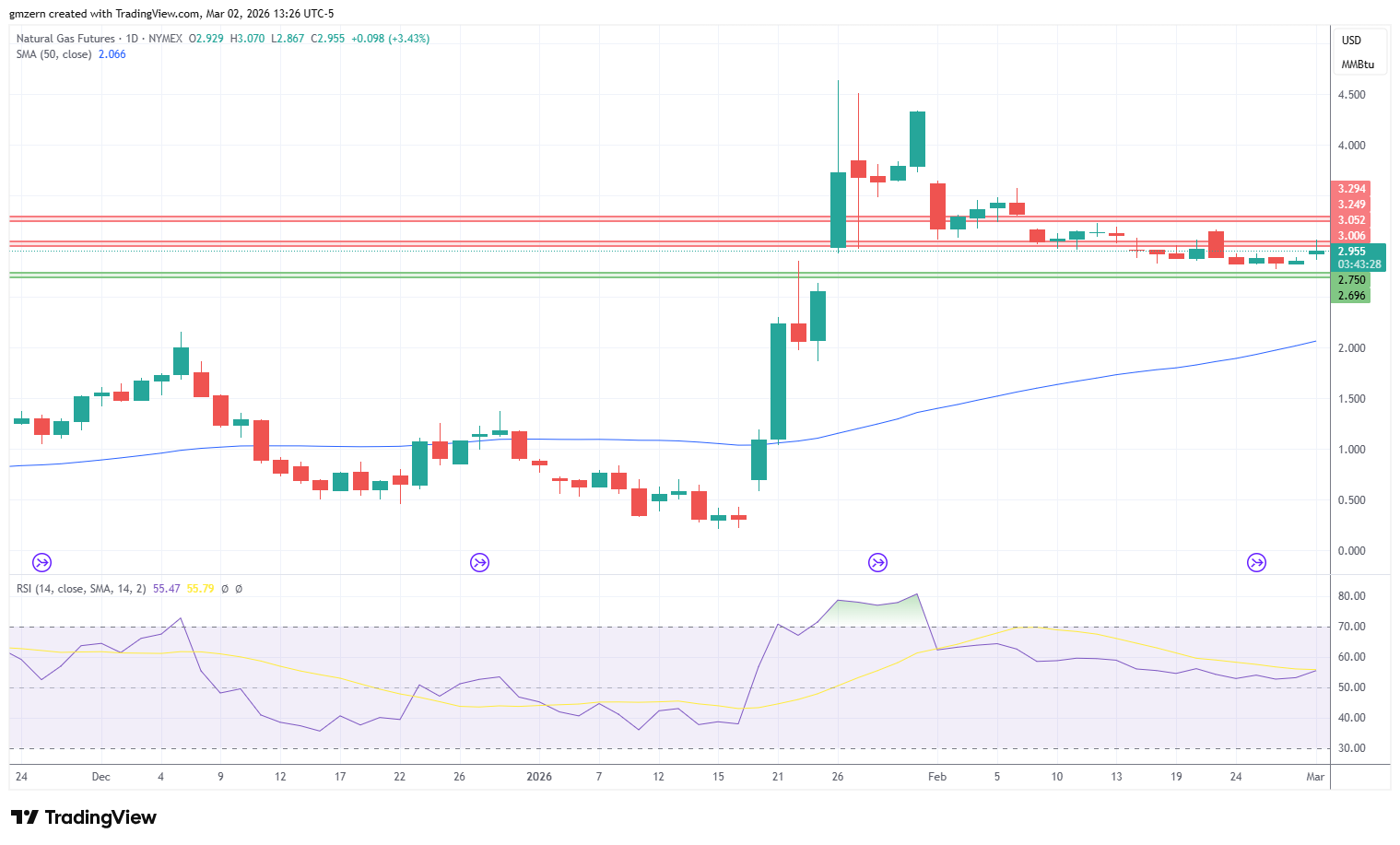Click the 0.000 price axis label
The height and width of the screenshot is (845, 1400).
click(1352, 551)
